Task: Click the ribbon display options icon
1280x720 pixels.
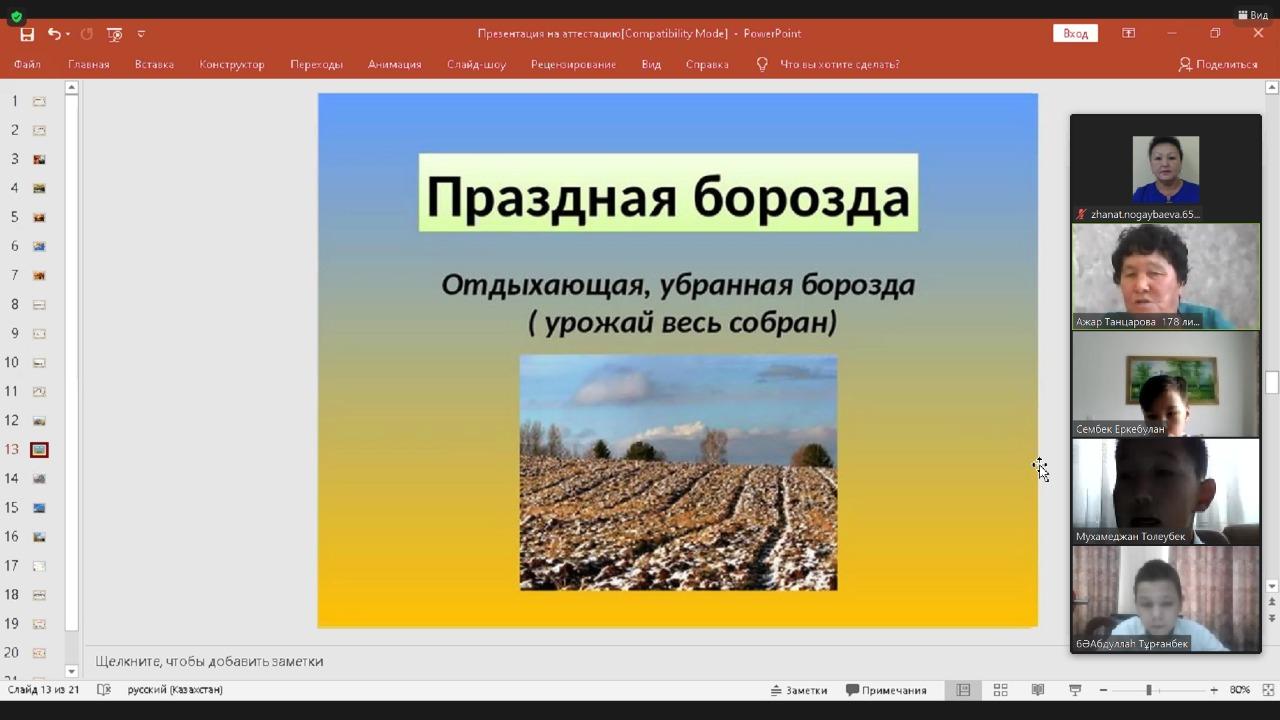Action: (1128, 33)
